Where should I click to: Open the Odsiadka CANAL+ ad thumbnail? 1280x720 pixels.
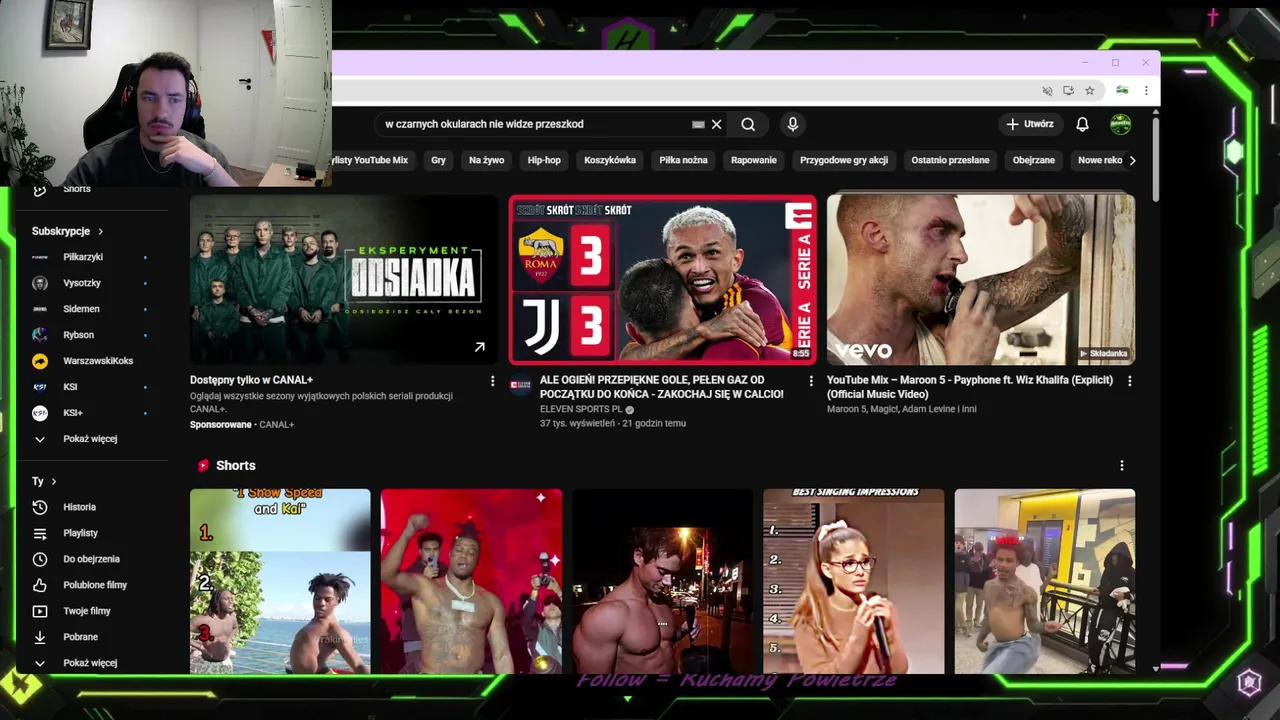click(x=343, y=279)
